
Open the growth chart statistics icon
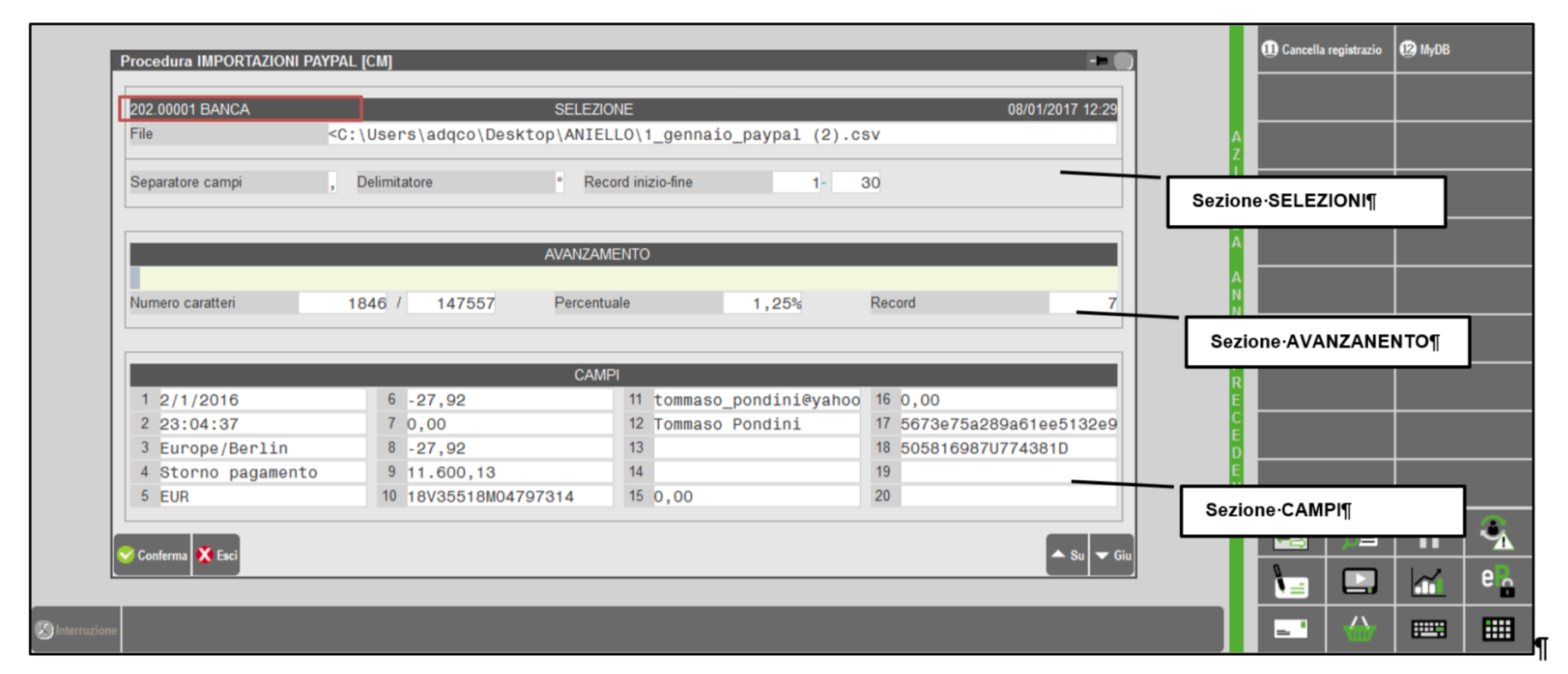tap(1428, 582)
